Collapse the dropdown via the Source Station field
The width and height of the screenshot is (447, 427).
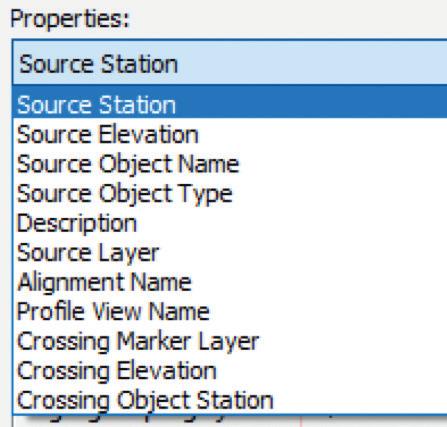230,63
